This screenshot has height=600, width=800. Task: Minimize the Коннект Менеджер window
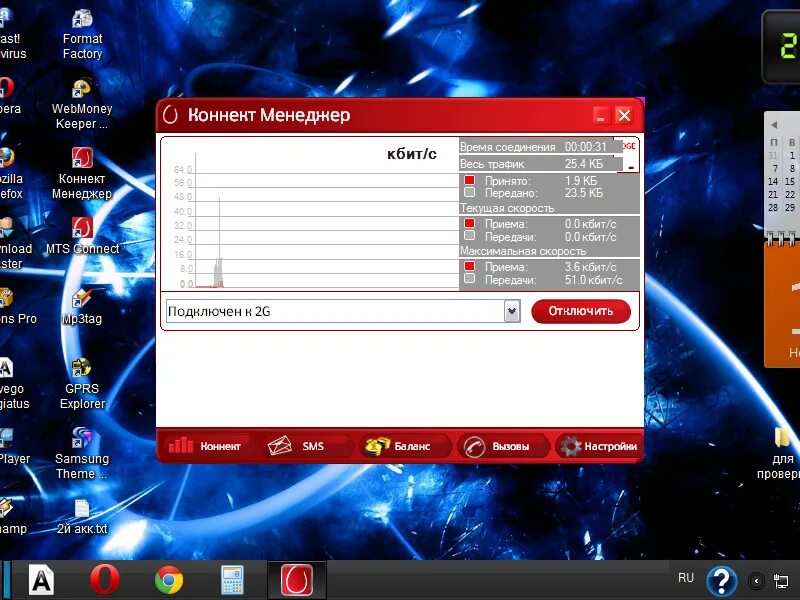601,116
